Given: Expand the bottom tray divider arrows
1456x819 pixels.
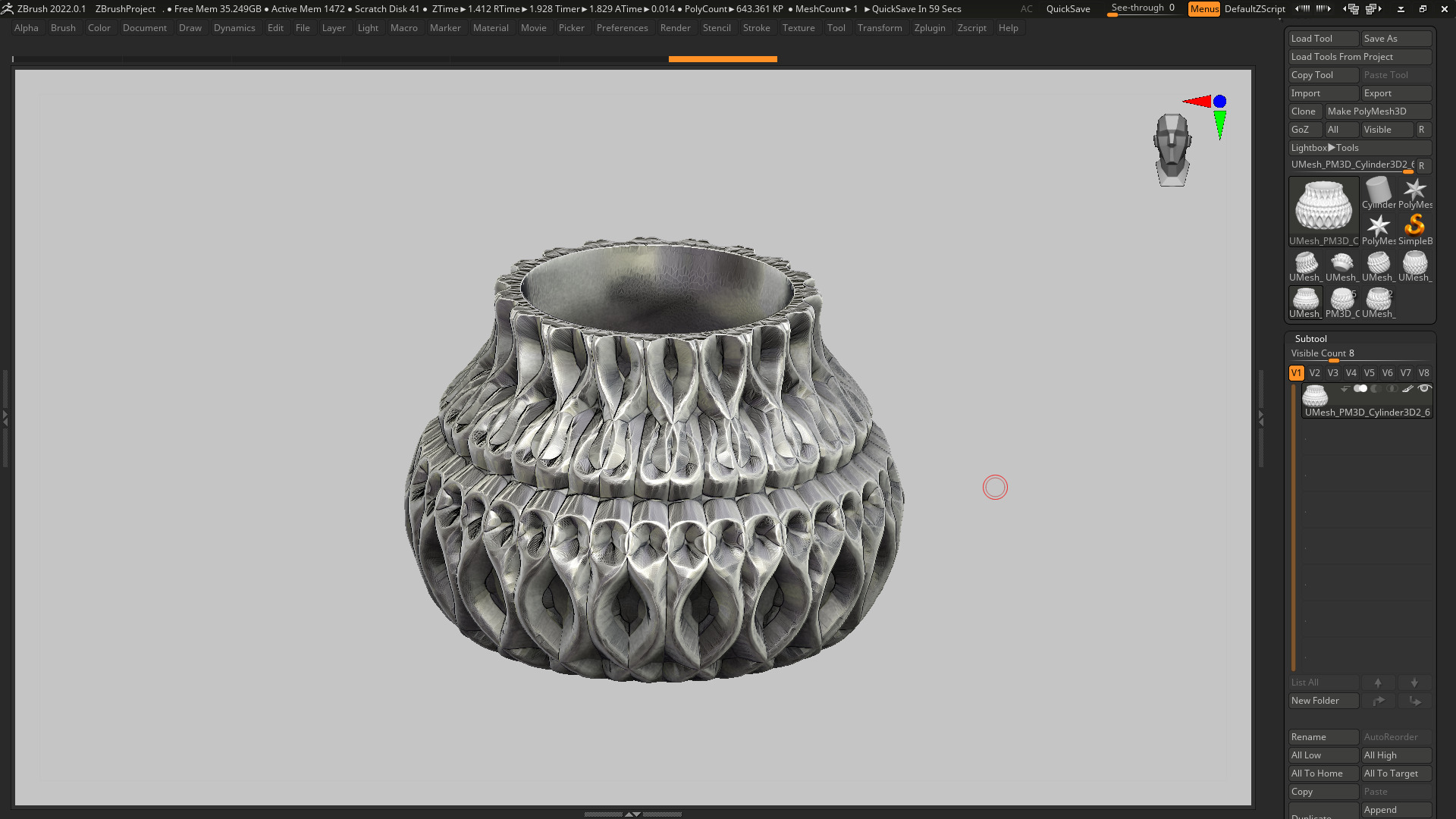Looking at the screenshot, I should pos(632,814).
